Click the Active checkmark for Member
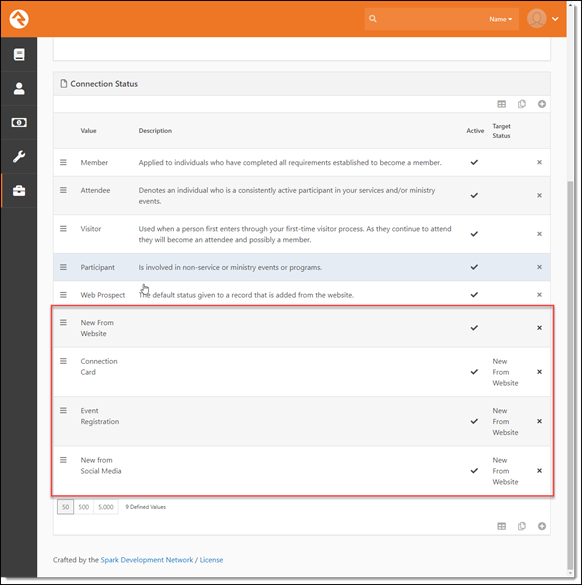This screenshot has height=585, width=582. 474,162
